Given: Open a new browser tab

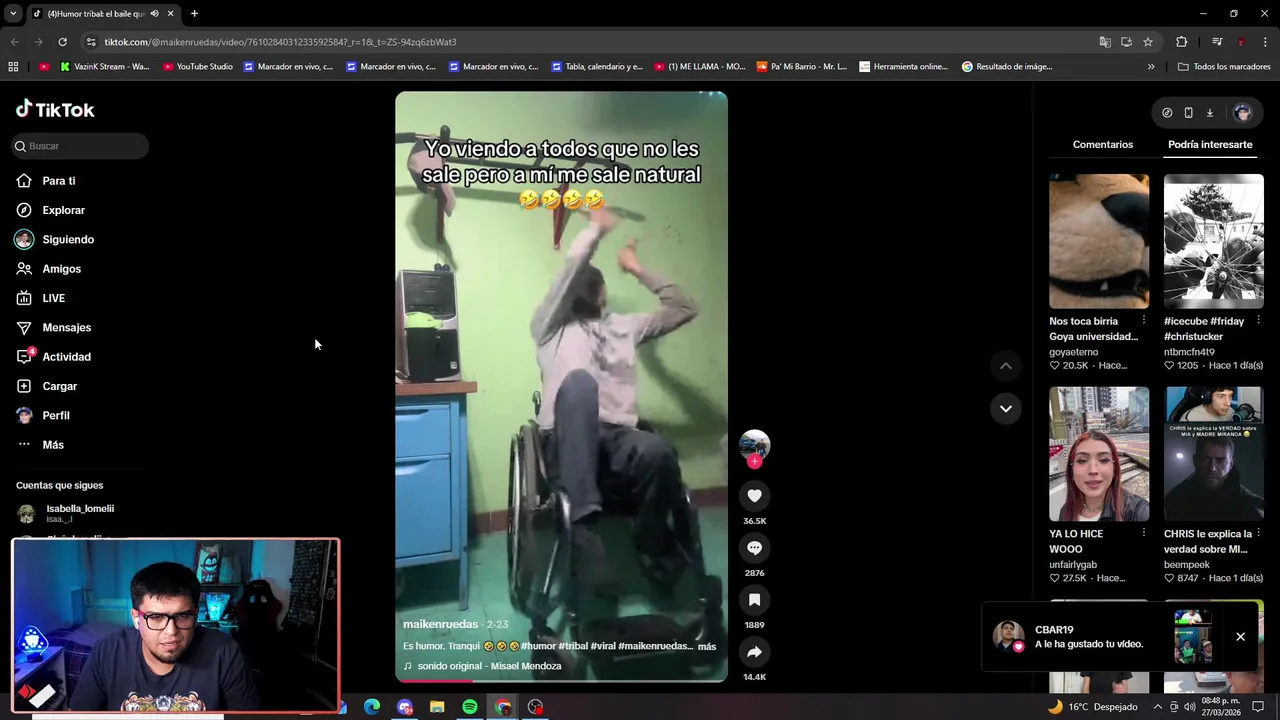Looking at the screenshot, I should coord(194,14).
